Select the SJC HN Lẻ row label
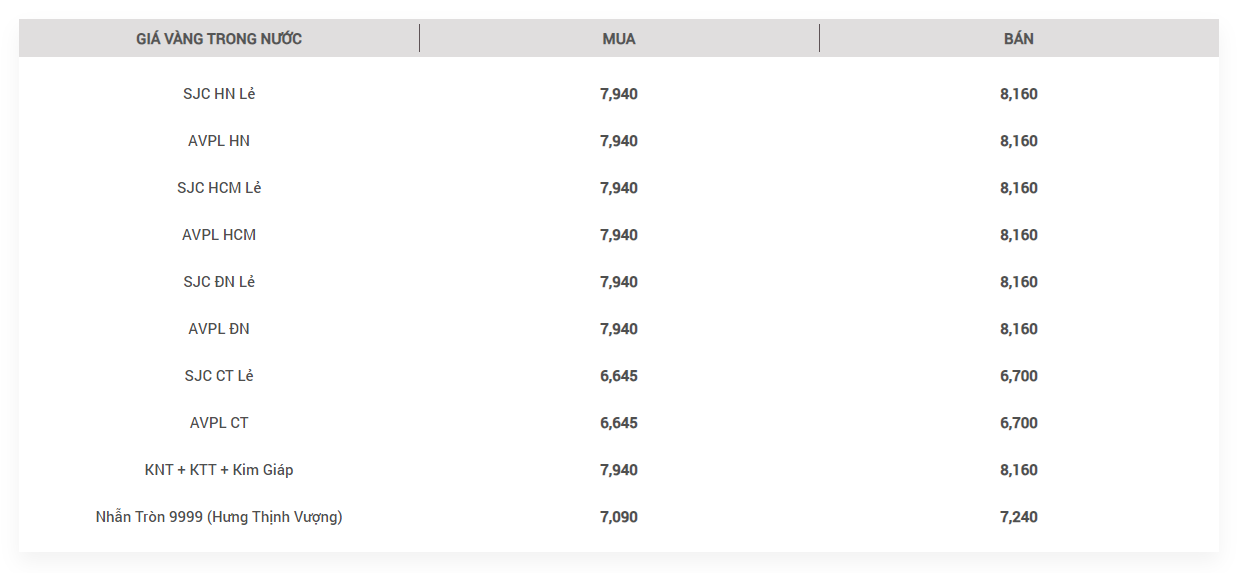The width and height of the screenshot is (1244, 573). pos(219,94)
